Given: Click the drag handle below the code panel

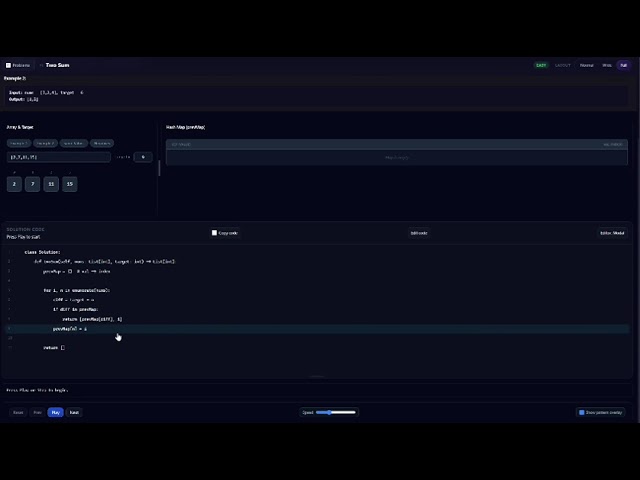Looking at the screenshot, I should (317, 376).
